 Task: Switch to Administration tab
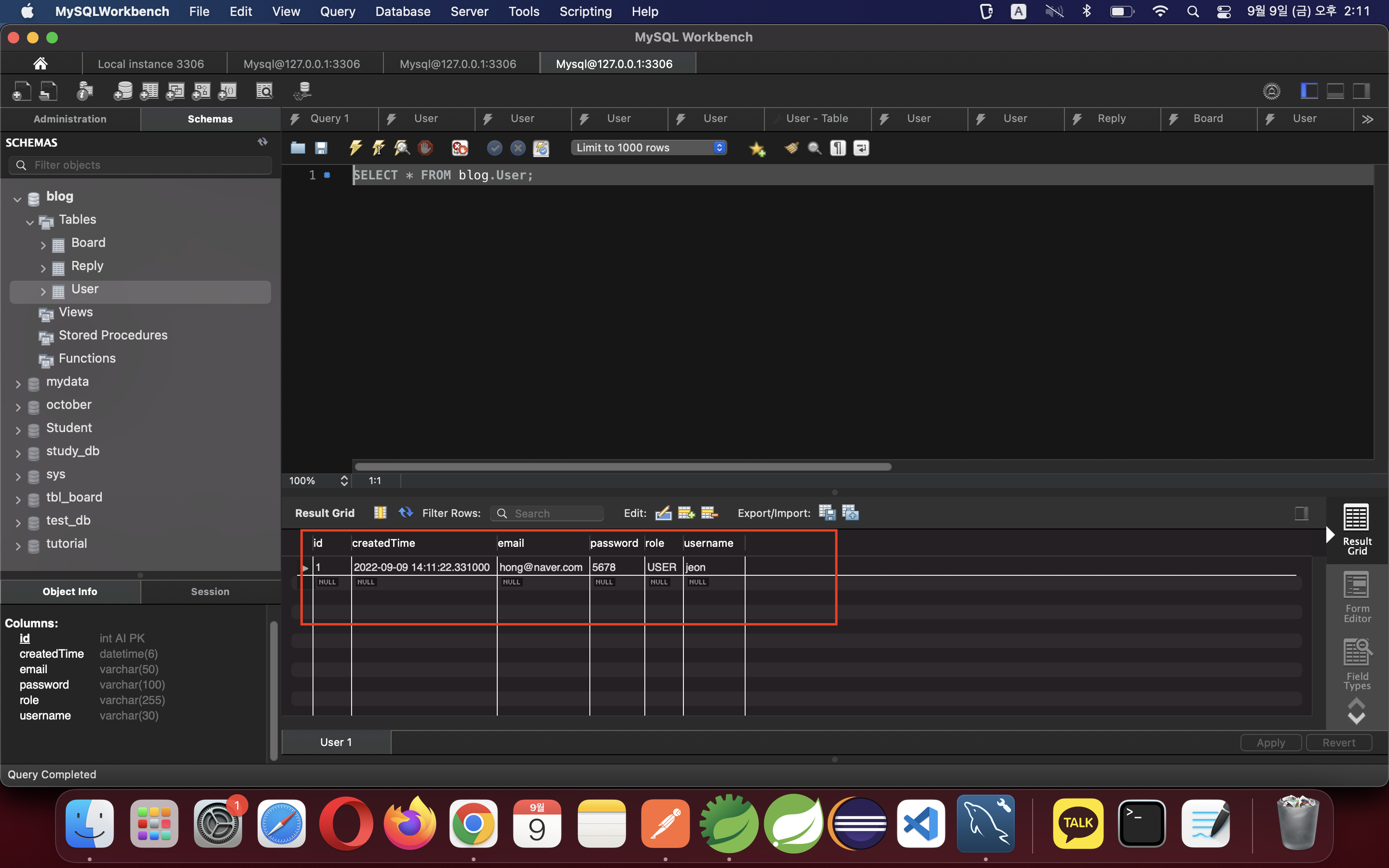coord(70,119)
